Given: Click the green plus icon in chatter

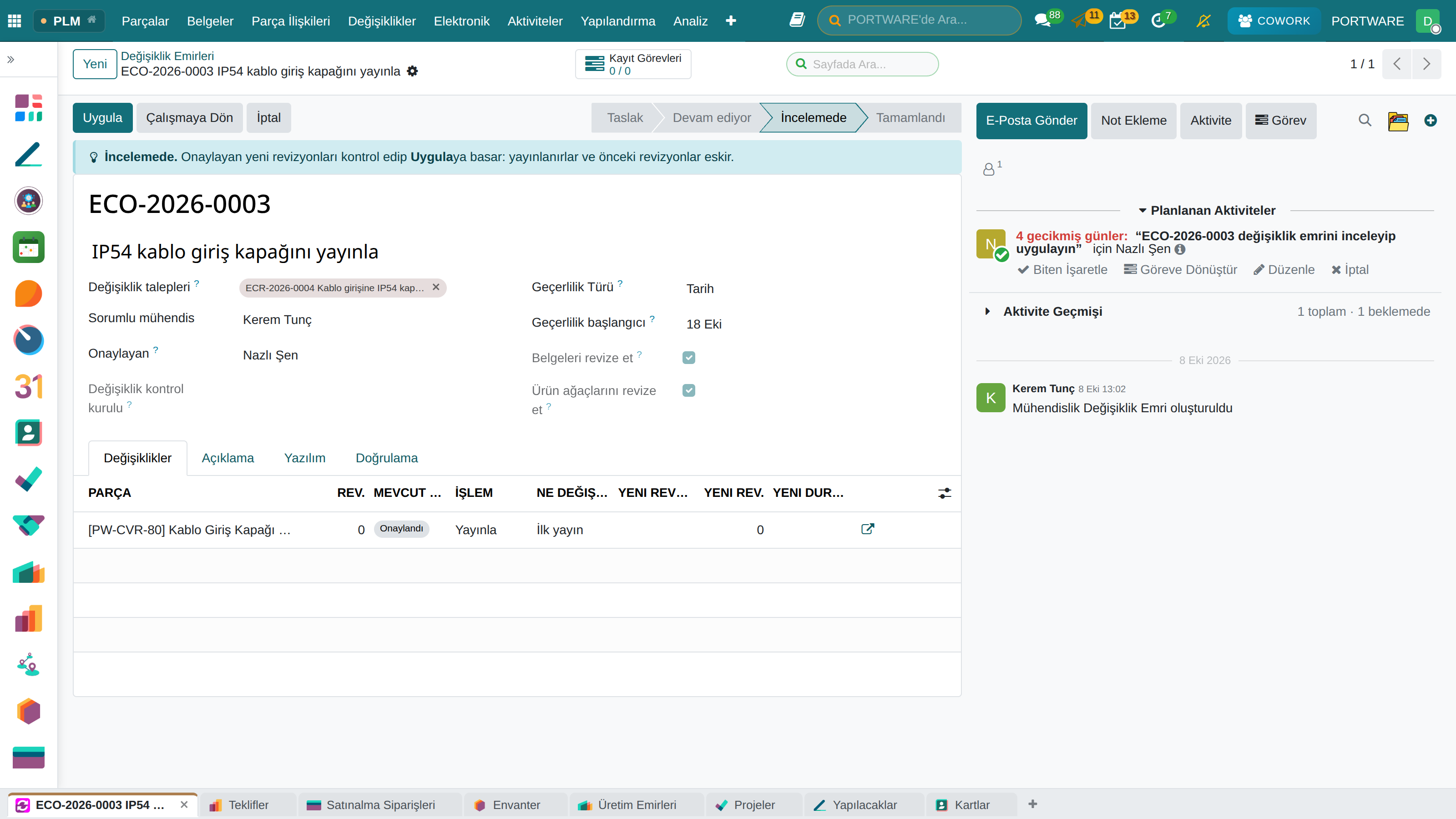Looking at the screenshot, I should [1431, 121].
